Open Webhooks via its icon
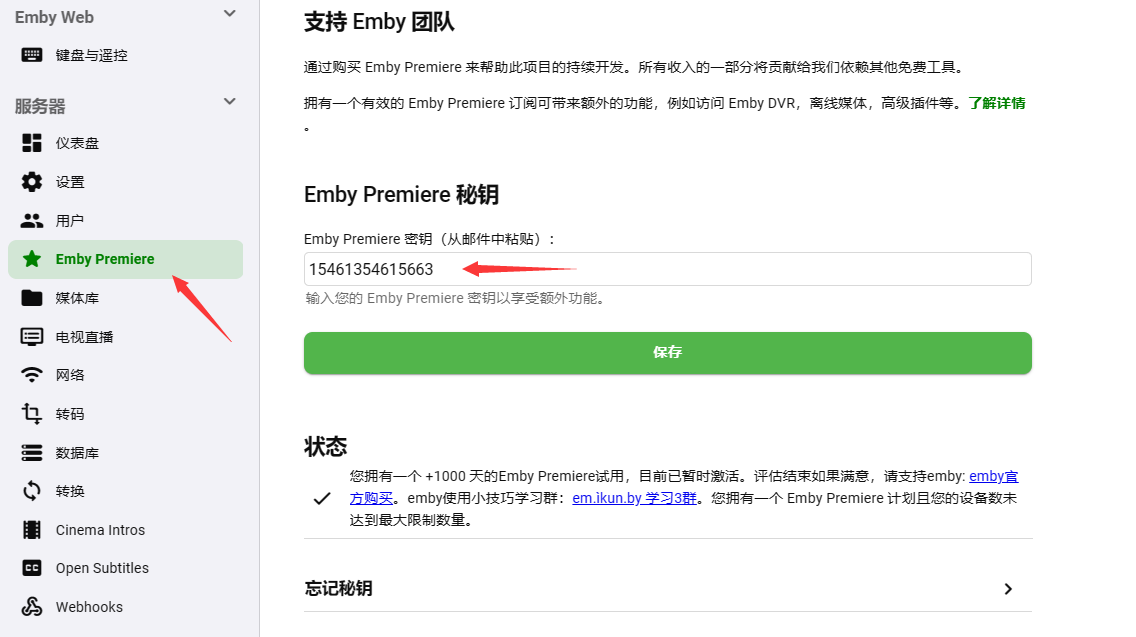This screenshot has height=637, width=1136. pos(32,607)
